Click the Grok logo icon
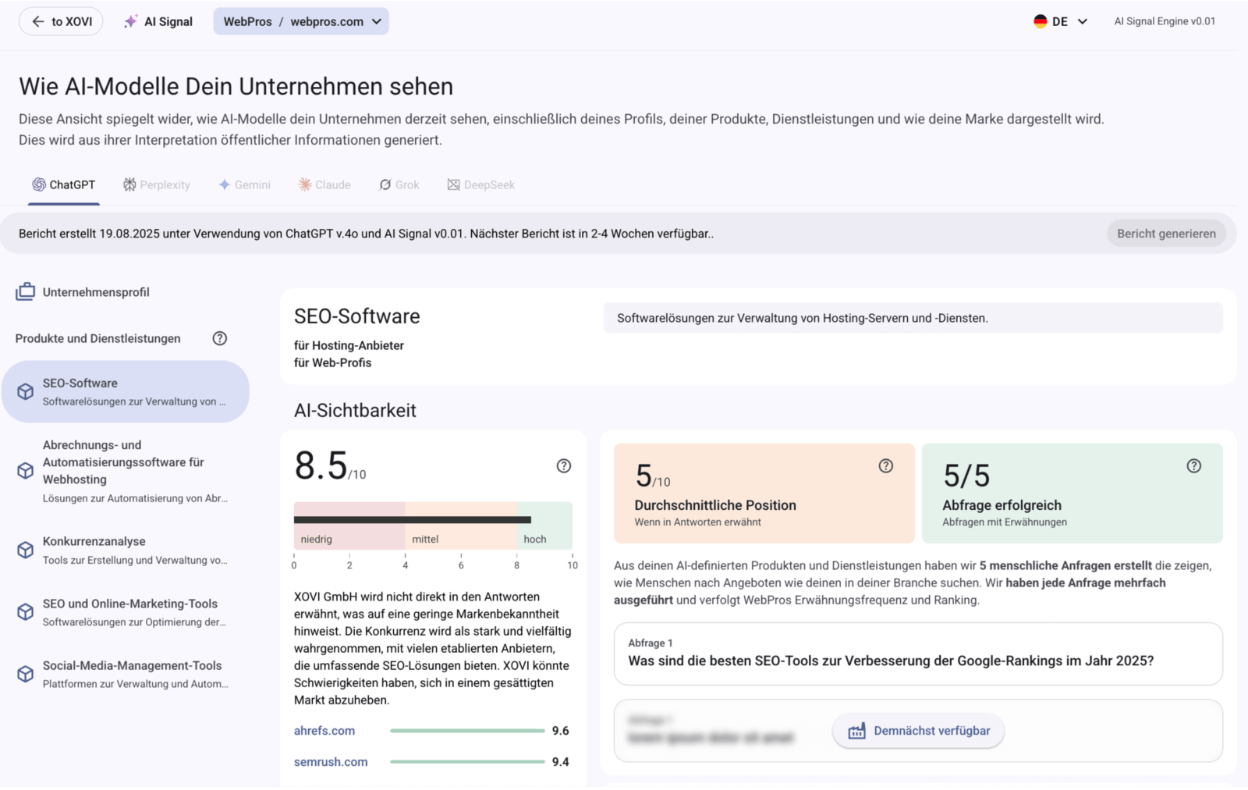Screen dimensions: 1248x790 [385, 185]
